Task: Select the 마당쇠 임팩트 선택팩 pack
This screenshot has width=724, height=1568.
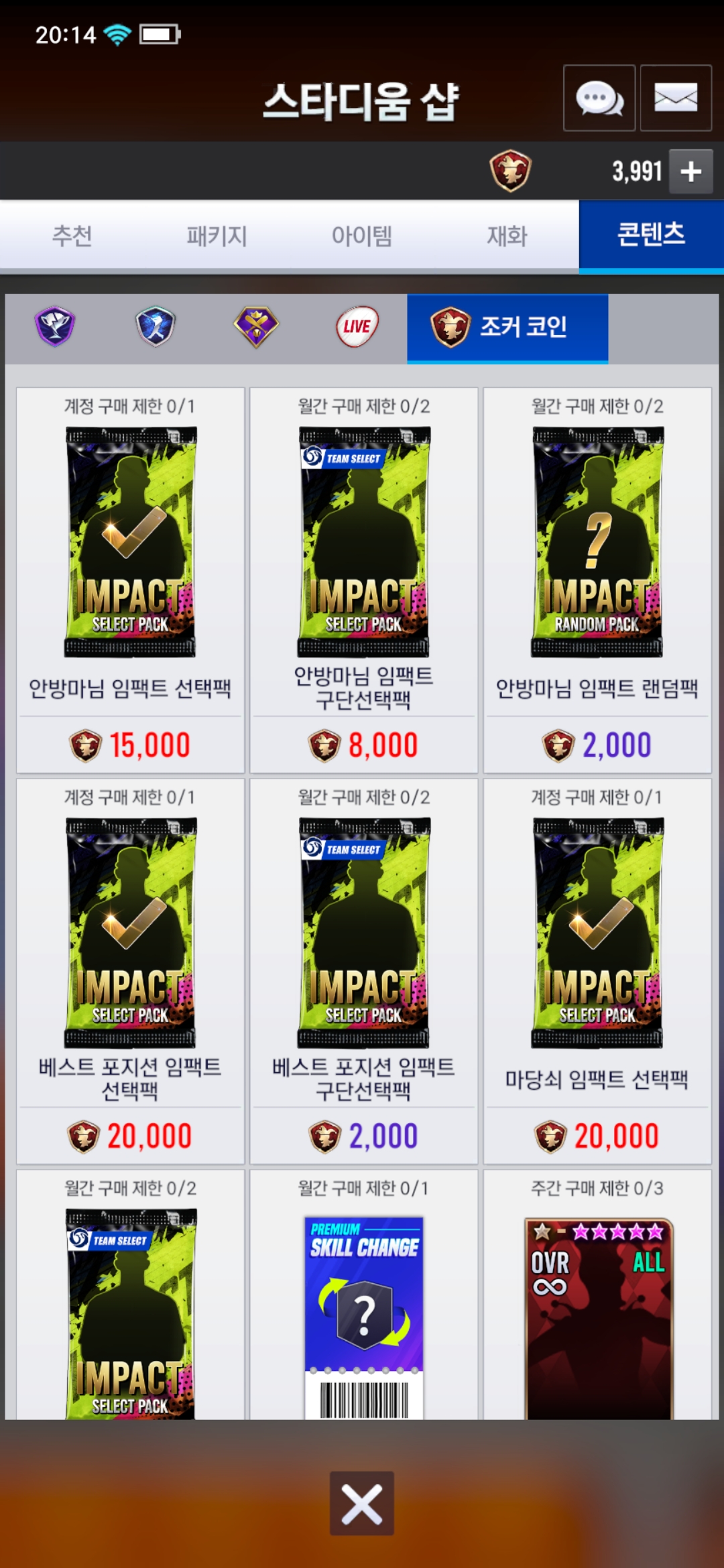Action: pos(597,971)
